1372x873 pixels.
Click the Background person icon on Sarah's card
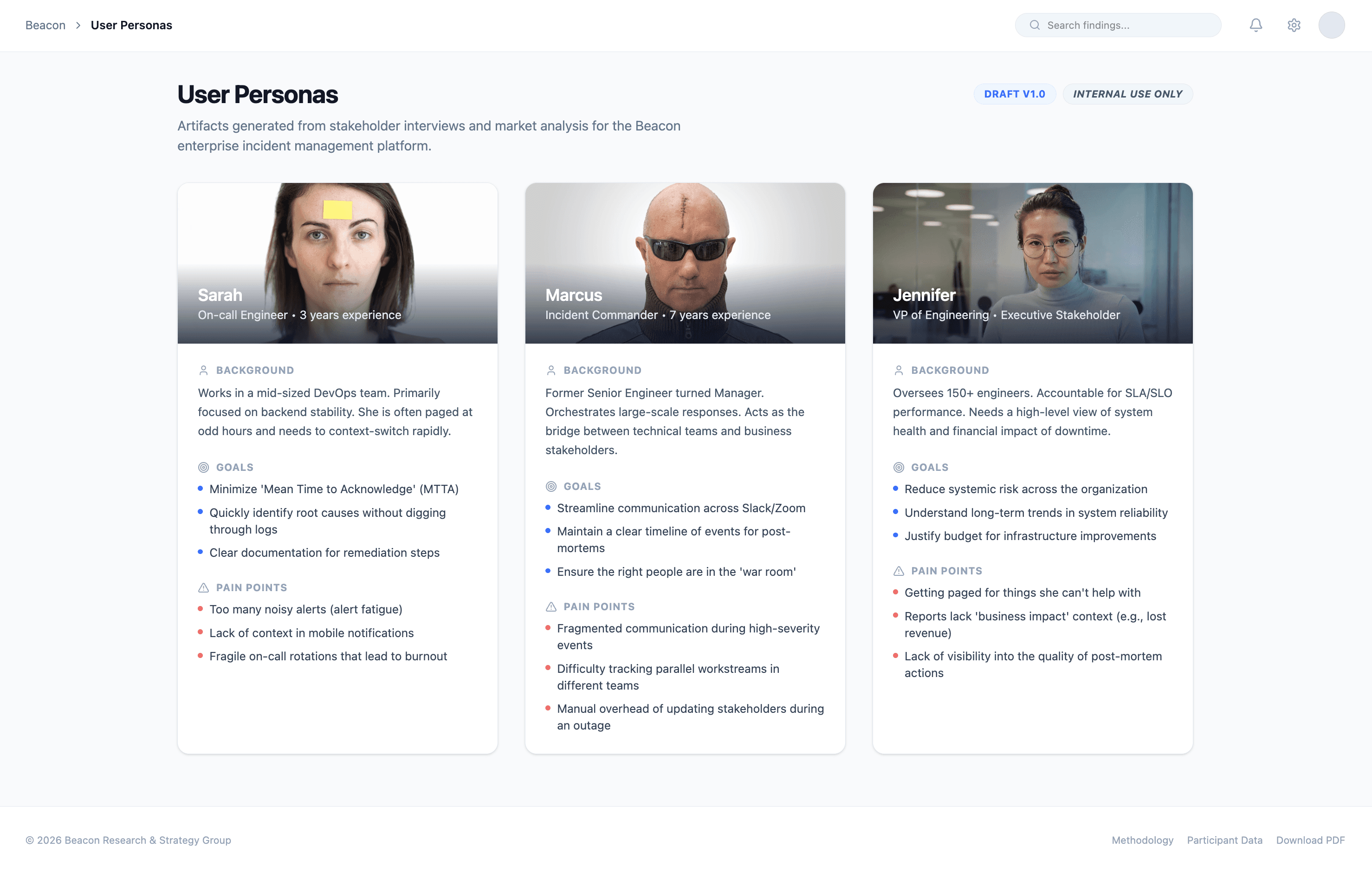coord(204,370)
